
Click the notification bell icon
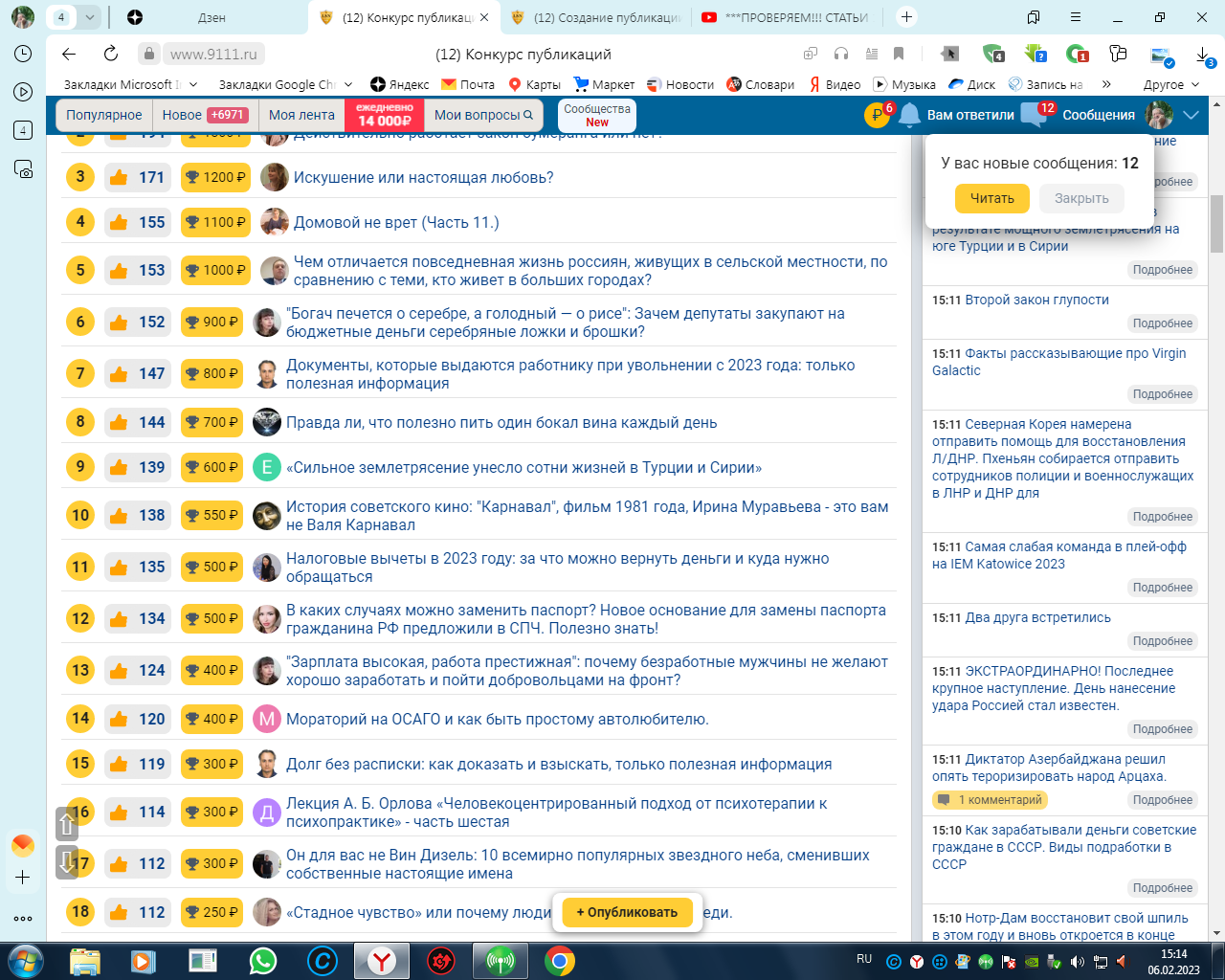point(909,115)
